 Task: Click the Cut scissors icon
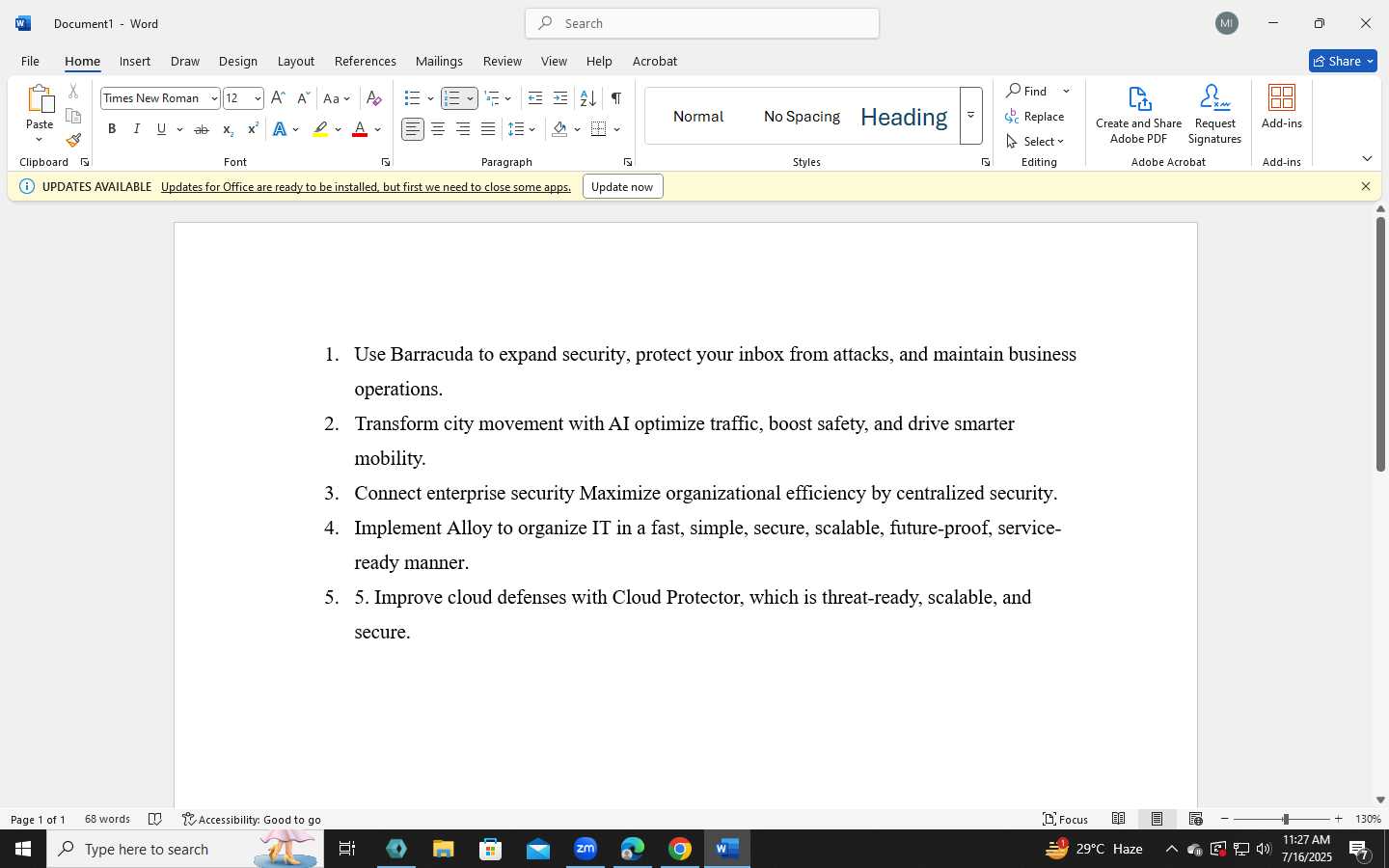tap(73, 92)
